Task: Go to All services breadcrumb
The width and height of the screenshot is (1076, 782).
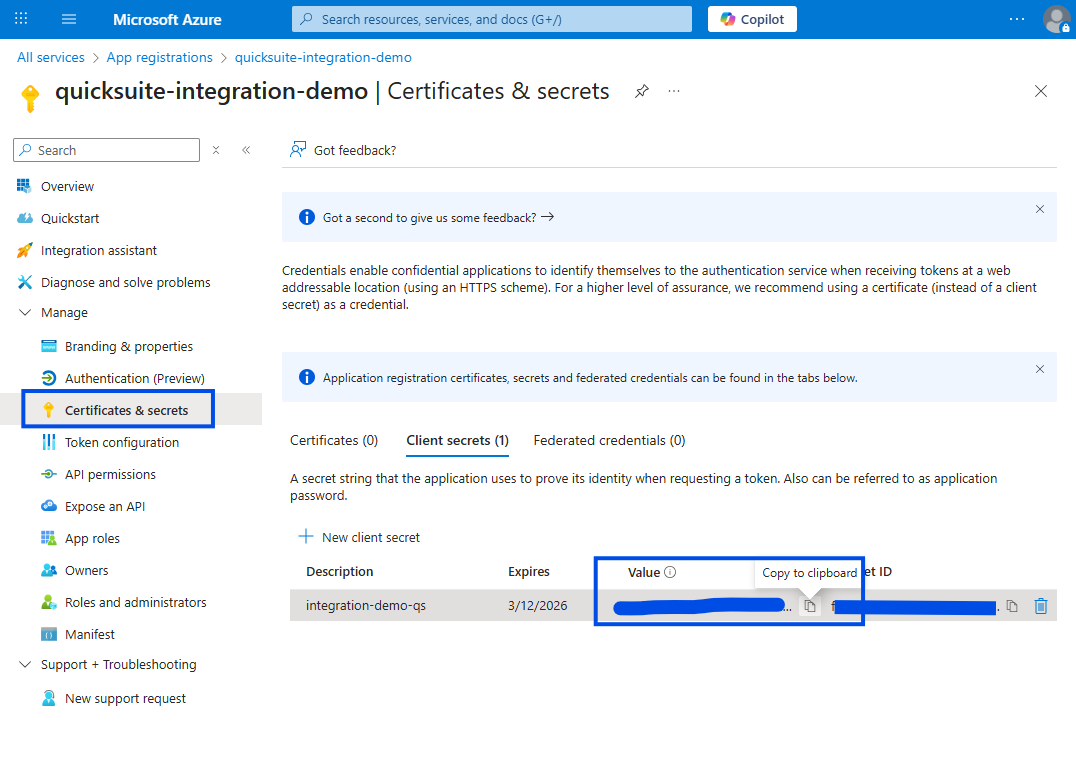Action: pos(51,58)
